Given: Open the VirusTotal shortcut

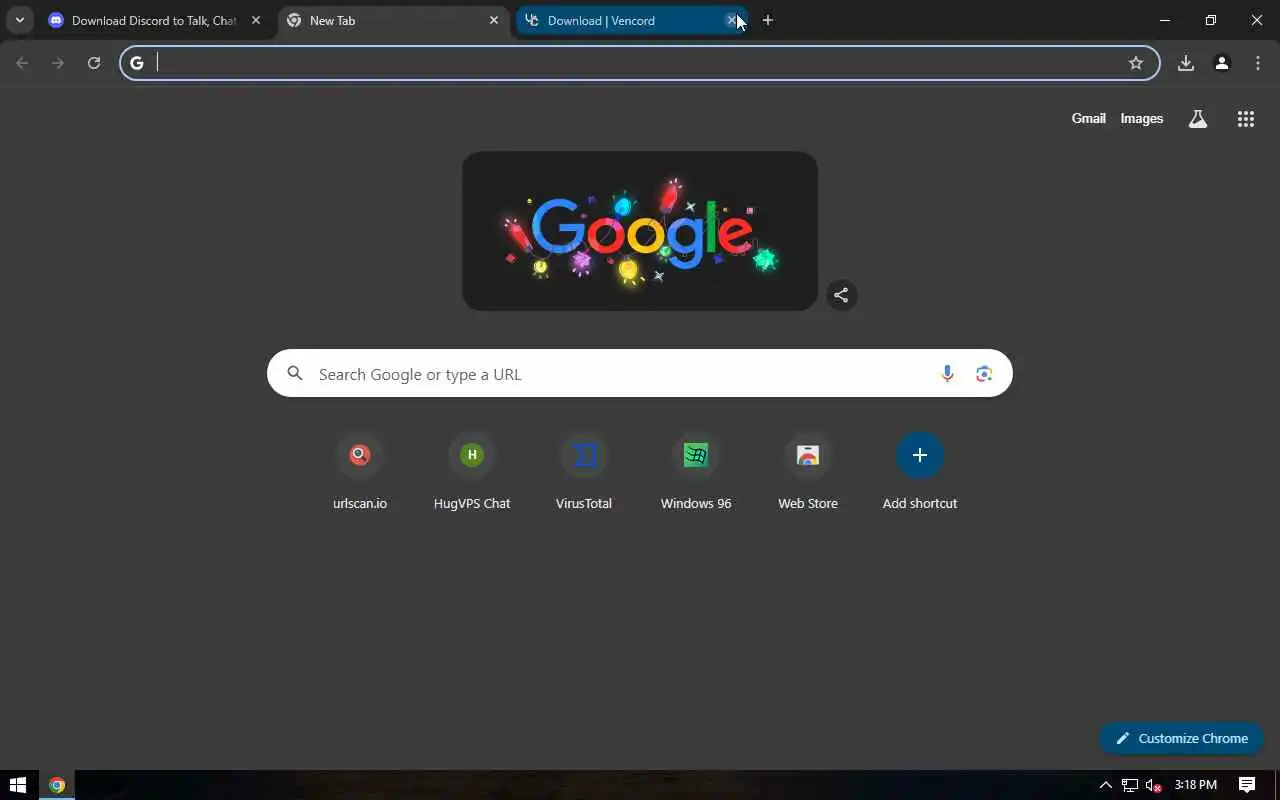Looking at the screenshot, I should [584, 472].
